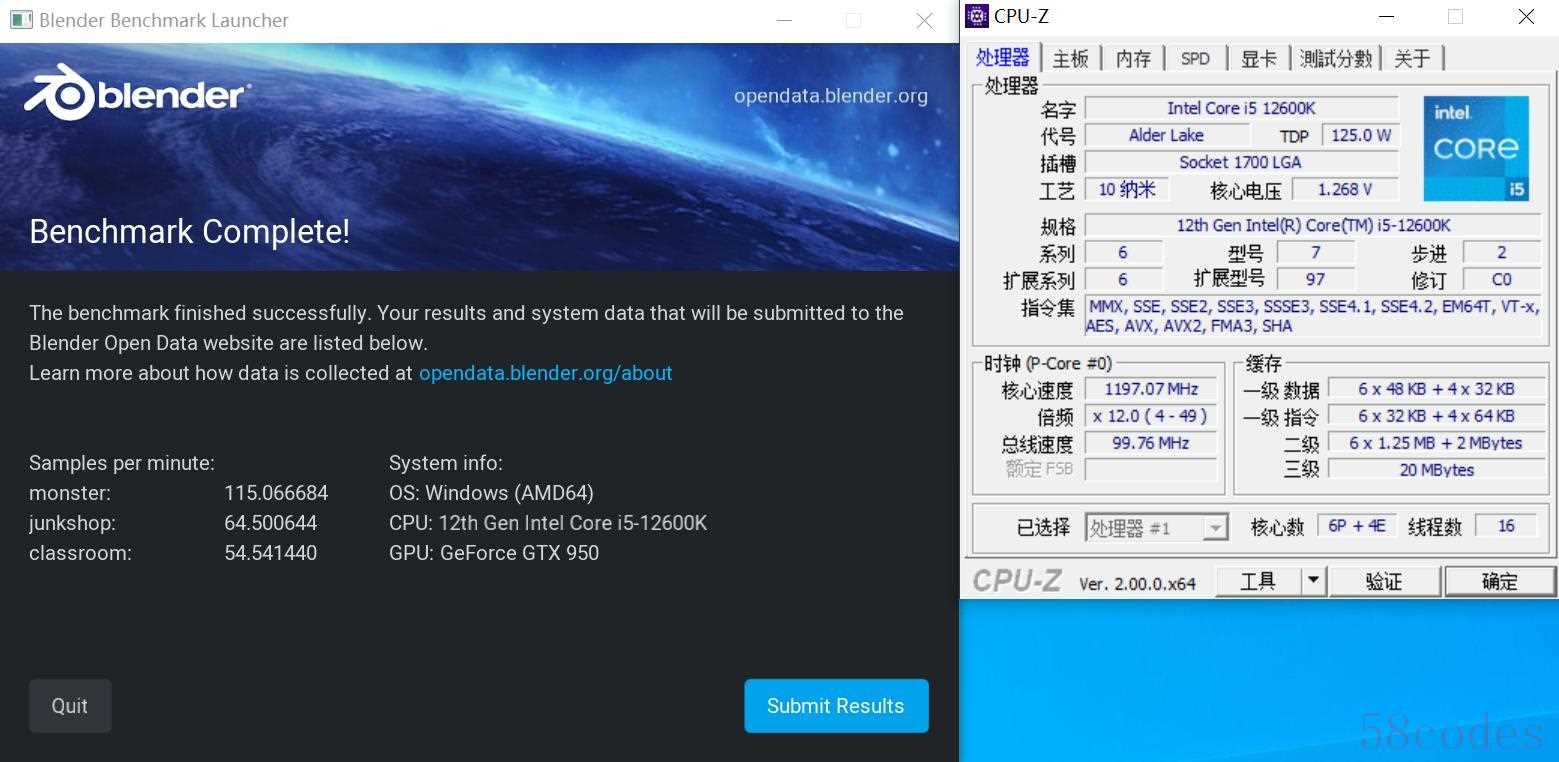Click the core speed 1197.07 MHz value
The height and width of the screenshot is (762, 1559).
(x=1150, y=389)
